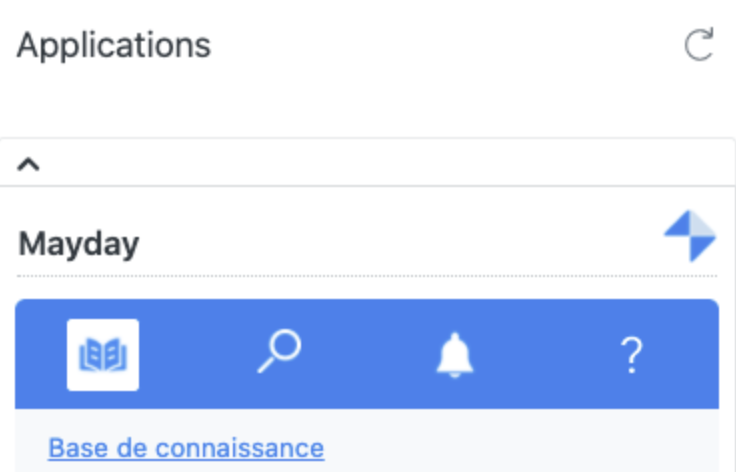
Task: Follow the "Base de connaissance" link
Action: coord(186,447)
